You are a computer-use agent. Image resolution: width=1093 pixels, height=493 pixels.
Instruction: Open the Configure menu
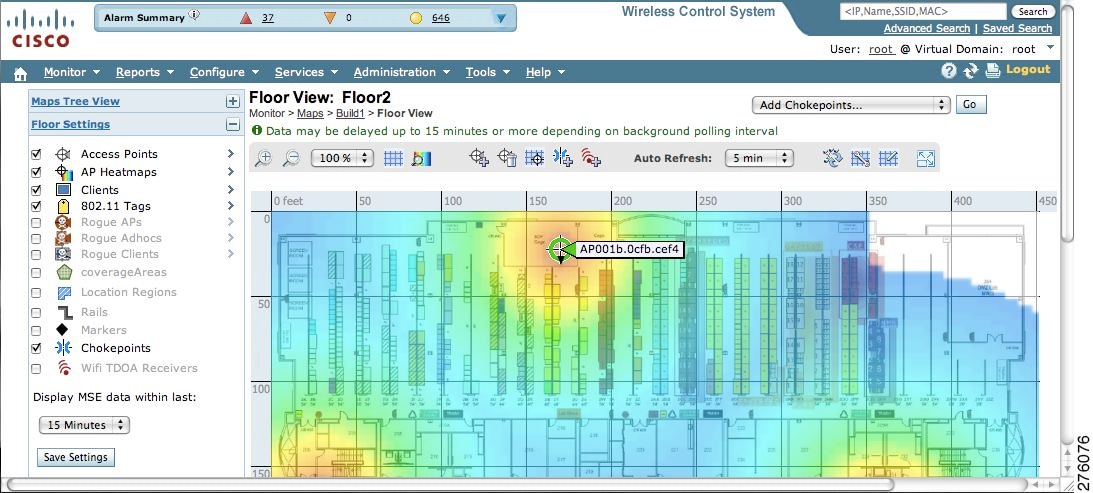click(x=224, y=72)
